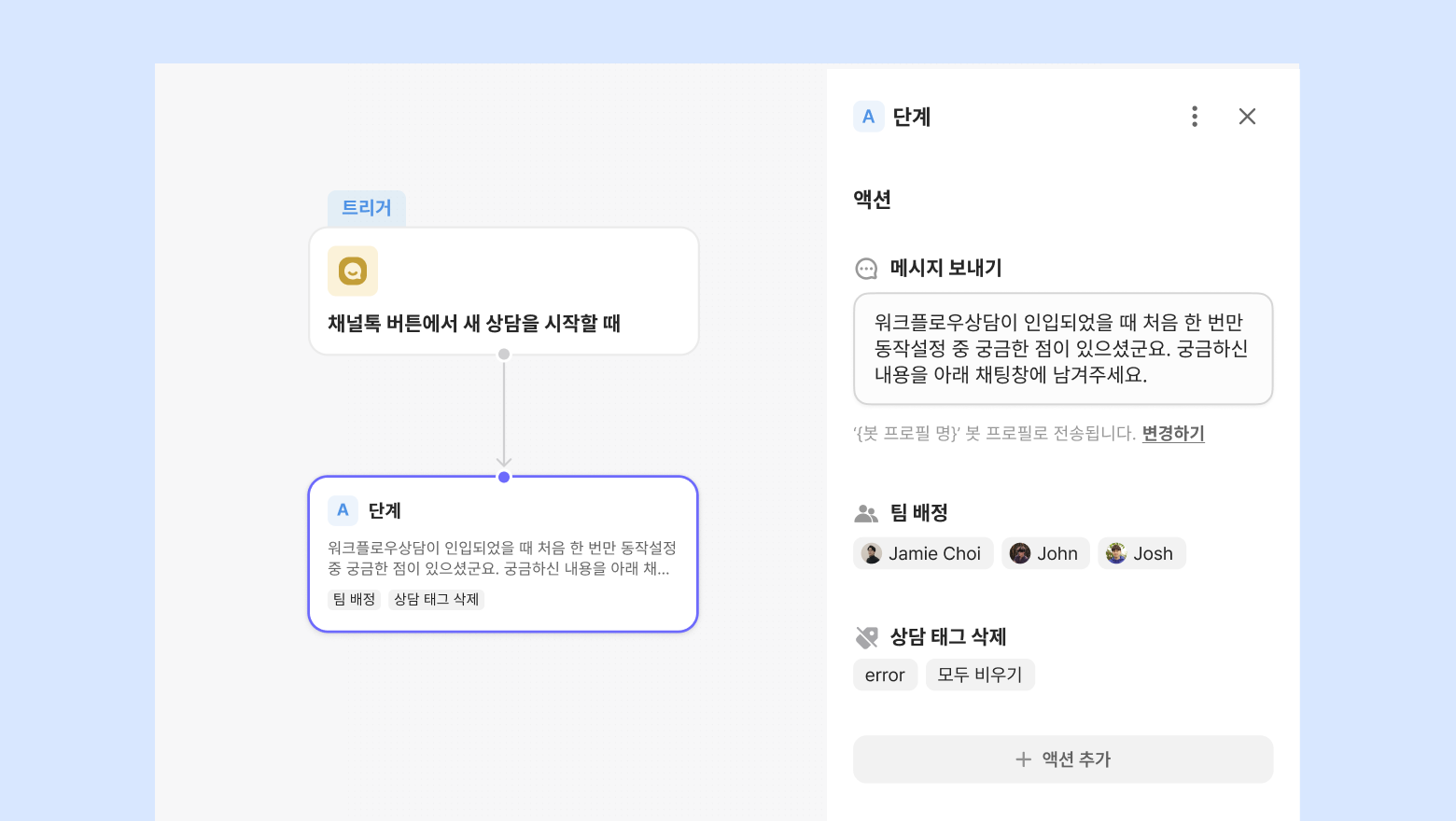Viewport: 1456px width, 821px height.
Task: Close the 단계 side panel
Action: click(x=1247, y=117)
